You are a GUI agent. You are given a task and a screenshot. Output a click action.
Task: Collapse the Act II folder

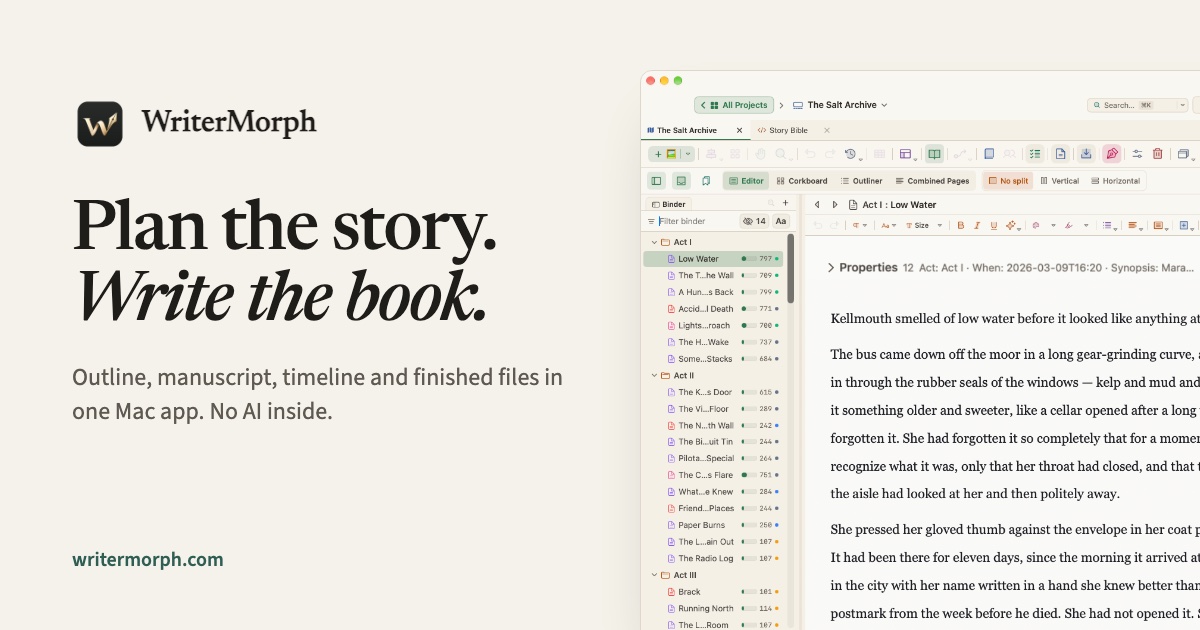[654, 376]
